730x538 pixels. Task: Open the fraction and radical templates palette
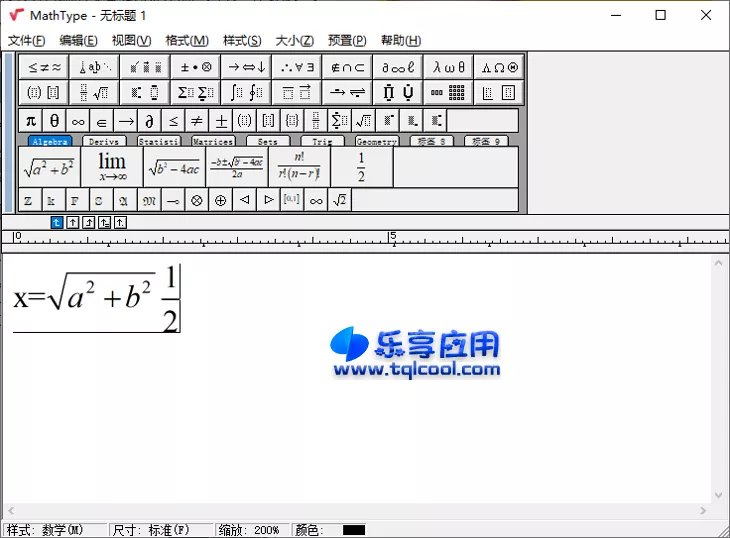click(95, 92)
